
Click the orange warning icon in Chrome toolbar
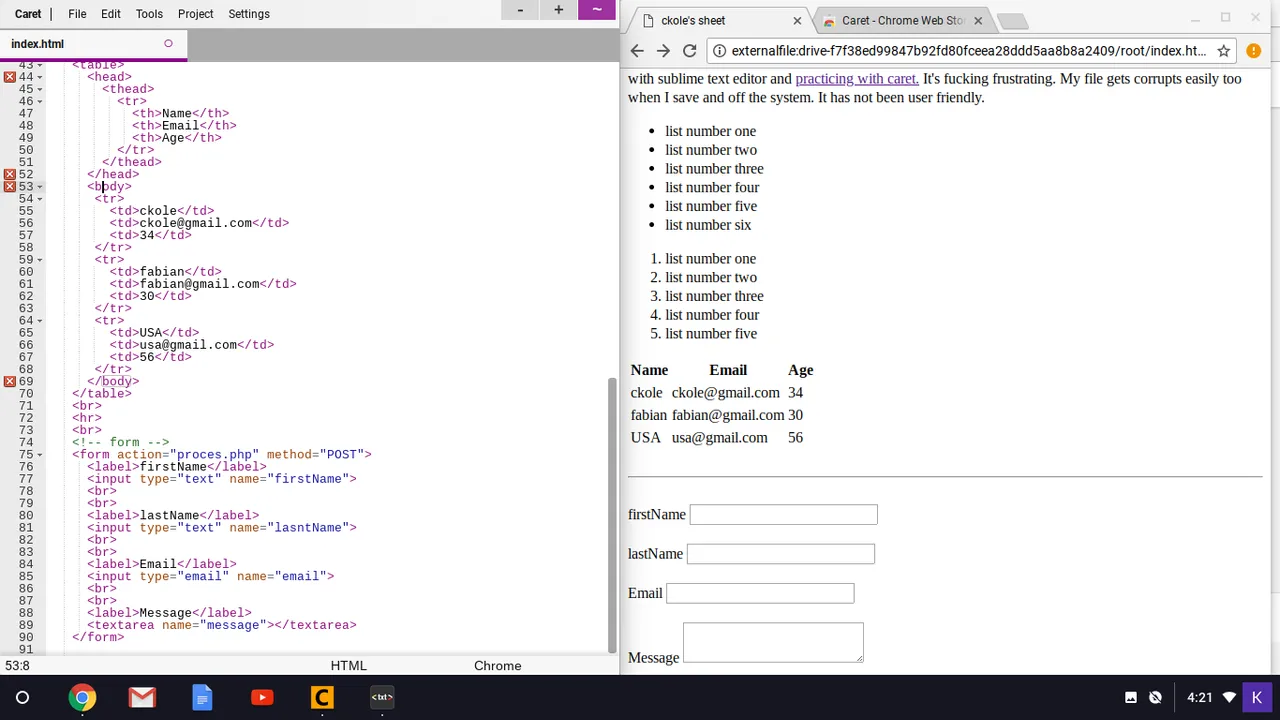coord(1253,51)
